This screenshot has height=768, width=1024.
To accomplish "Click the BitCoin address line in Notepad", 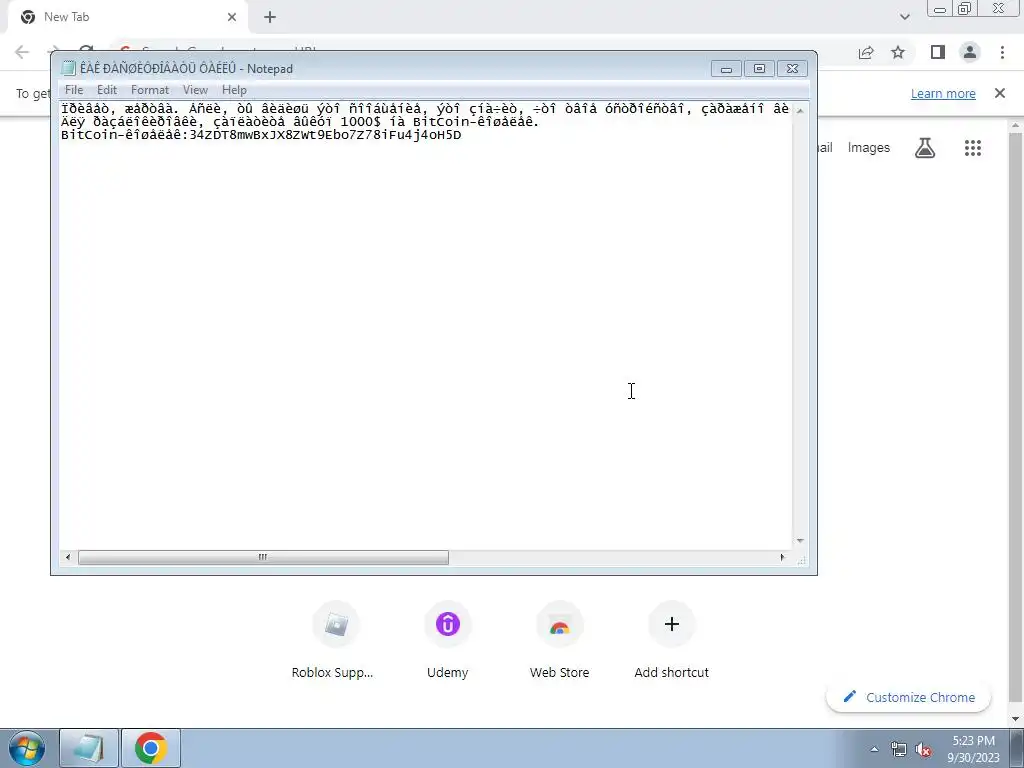I will pyautogui.click(x=261, y=135).
